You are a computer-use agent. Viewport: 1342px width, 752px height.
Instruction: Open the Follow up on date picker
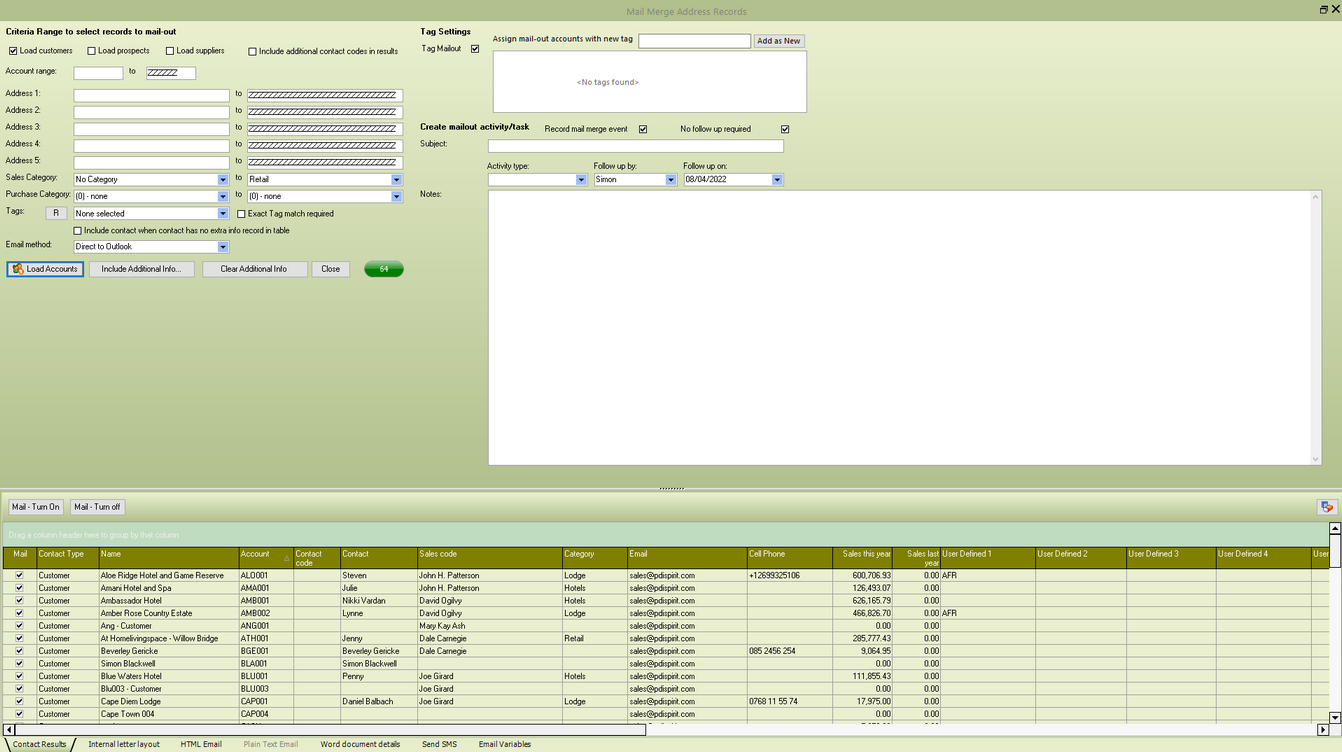[776, 180]
